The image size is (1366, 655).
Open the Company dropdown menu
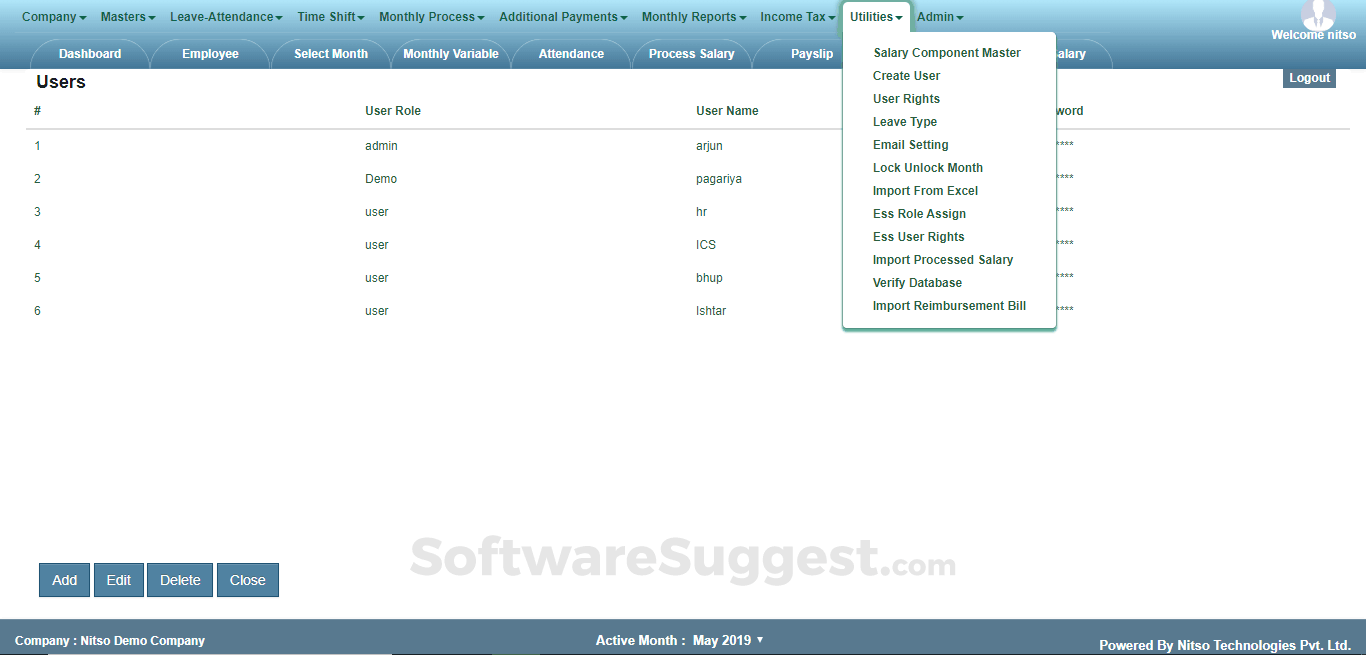pyautogui.click(x=50, y=16)
